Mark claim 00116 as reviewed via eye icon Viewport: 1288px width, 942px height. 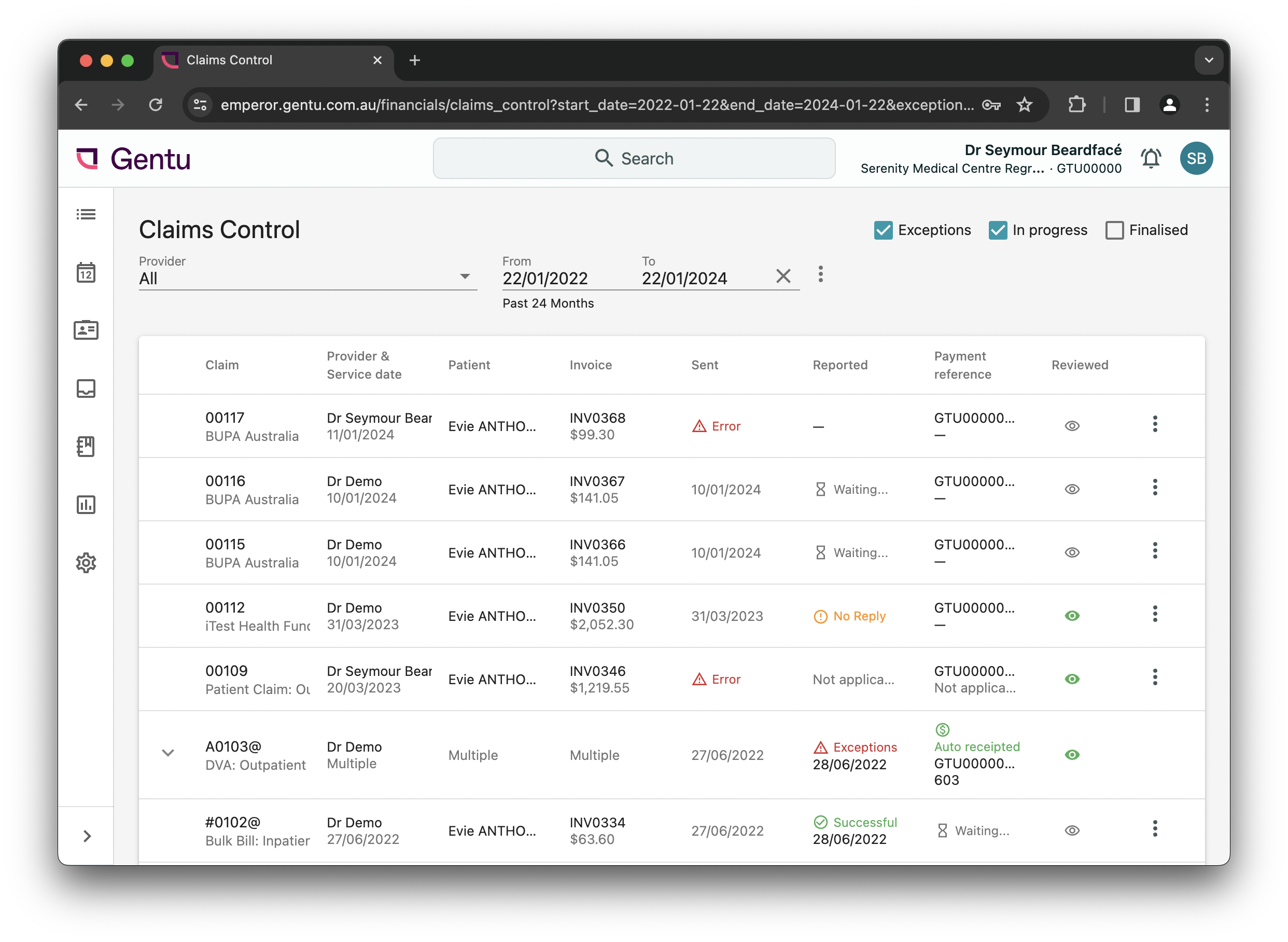coord(1073,489)
